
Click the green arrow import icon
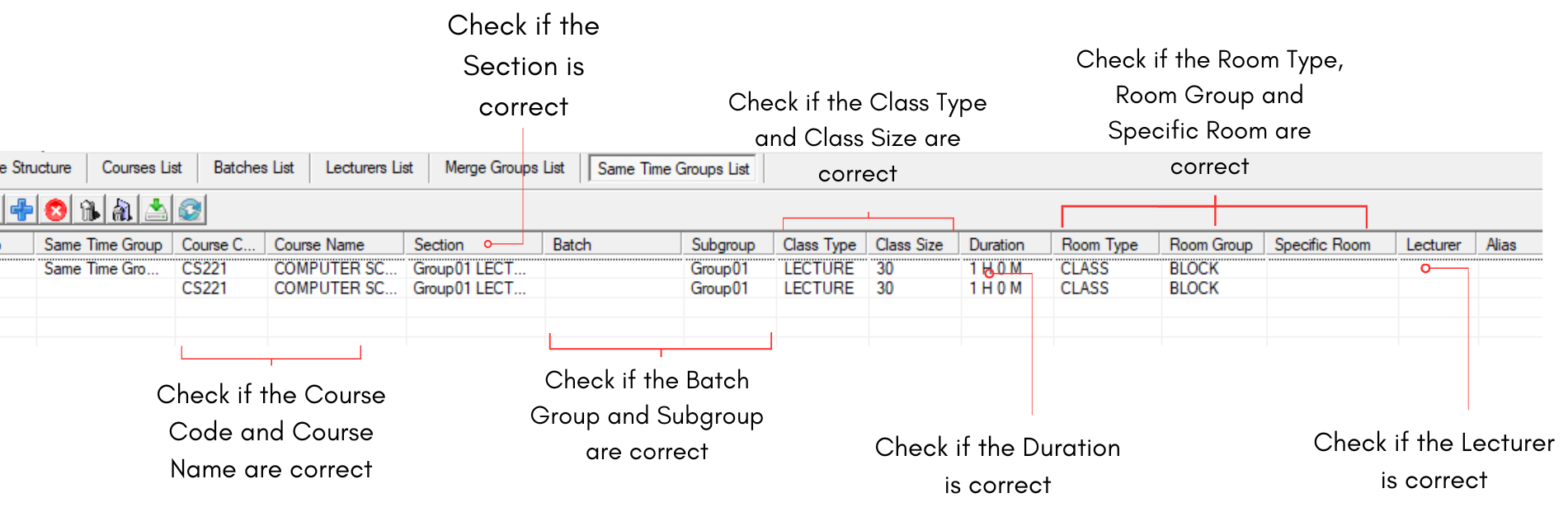coord(156,210)
